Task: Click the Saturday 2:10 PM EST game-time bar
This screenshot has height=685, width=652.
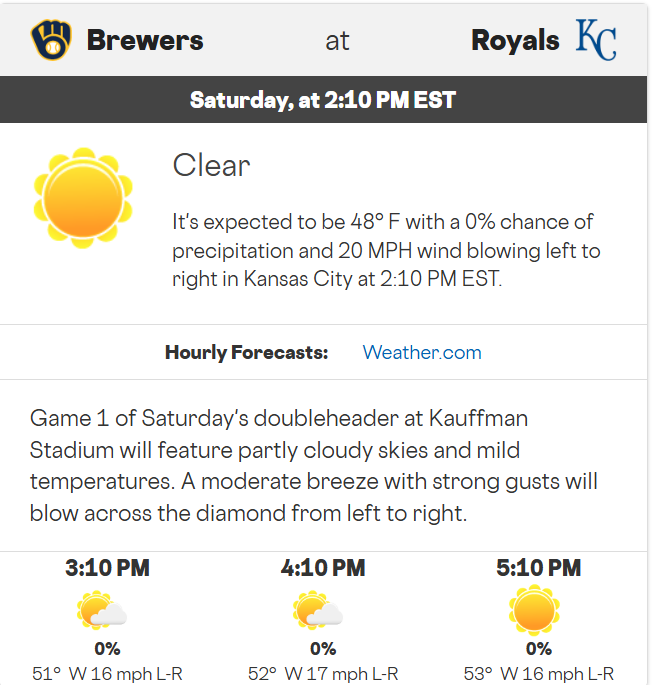Action: 323,100
